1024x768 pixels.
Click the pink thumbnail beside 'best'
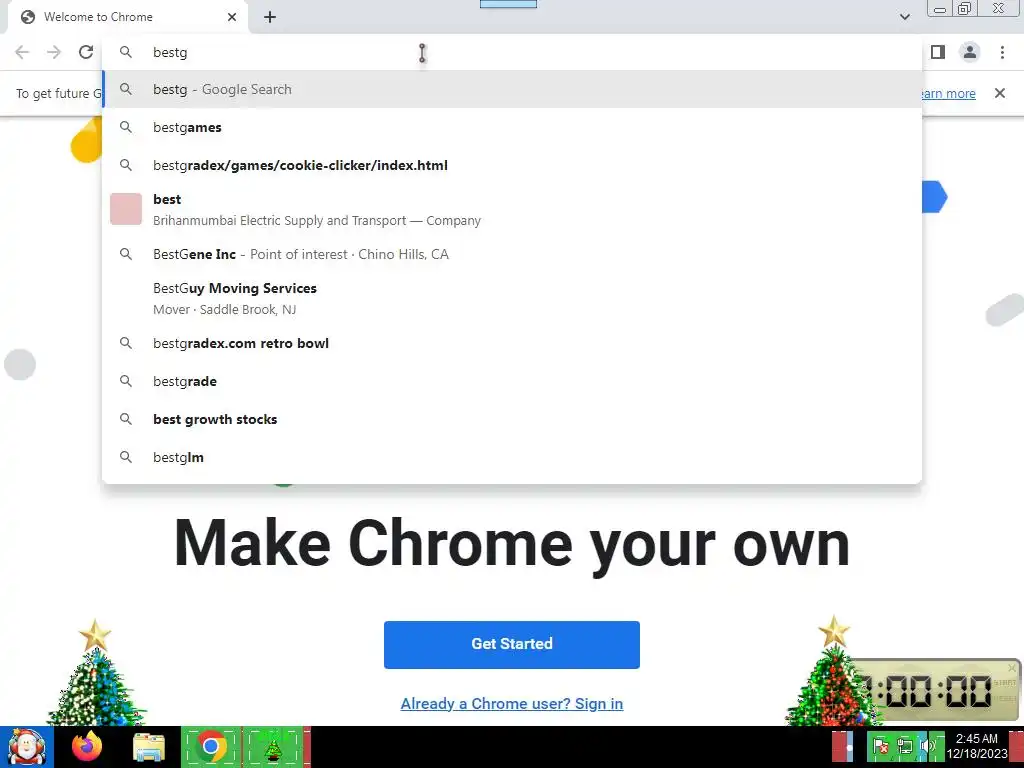[126, 209]
